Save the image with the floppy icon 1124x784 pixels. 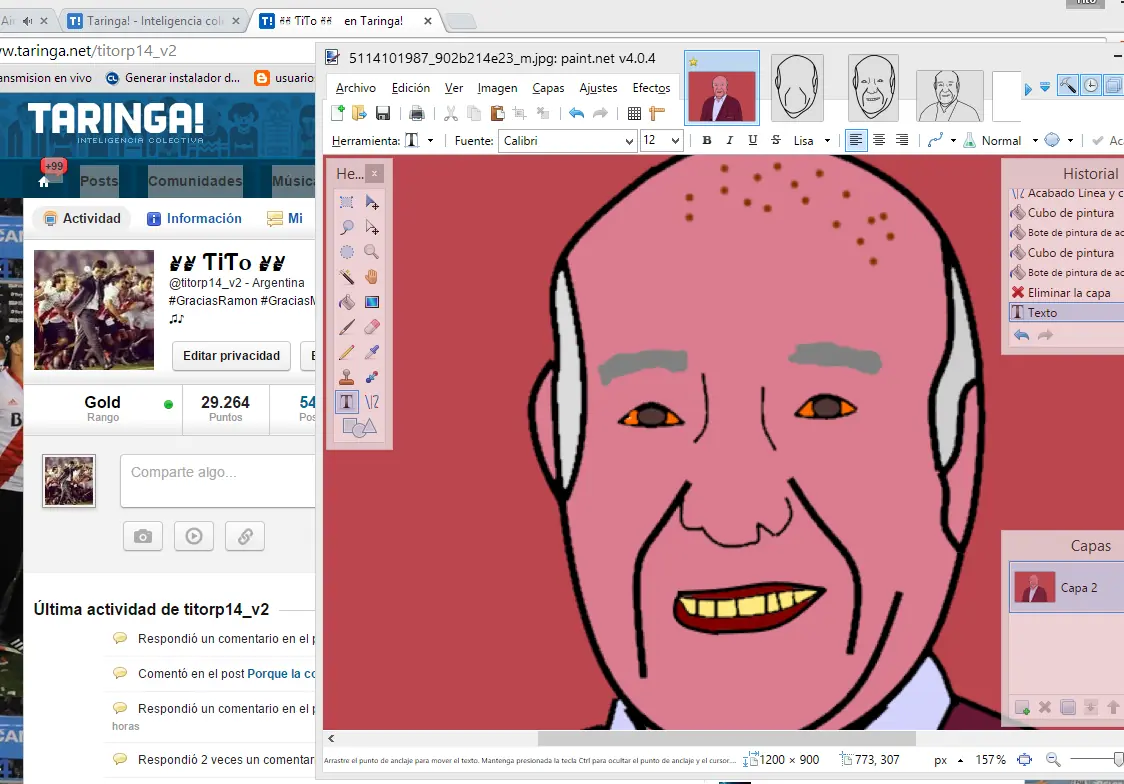tap(383, 113)
